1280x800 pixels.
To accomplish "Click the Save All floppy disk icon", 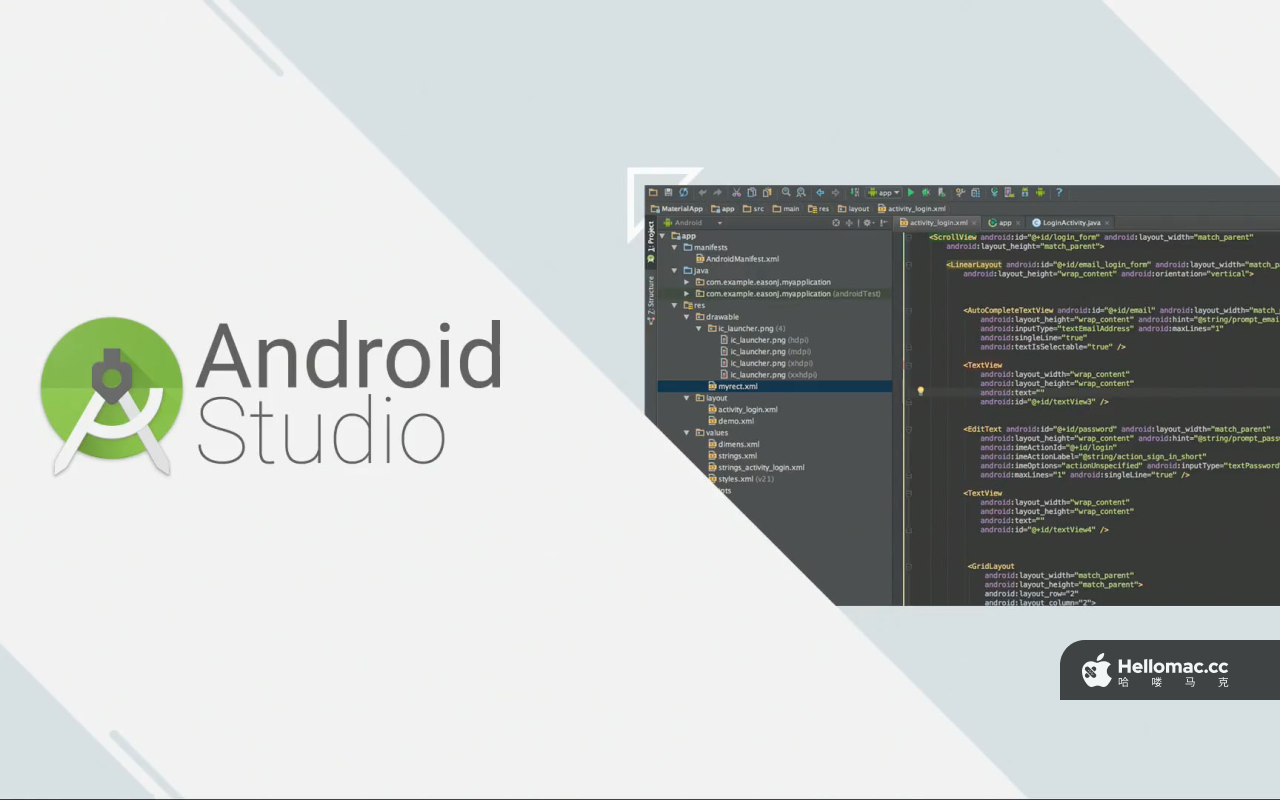I will (x=668, y=193).
